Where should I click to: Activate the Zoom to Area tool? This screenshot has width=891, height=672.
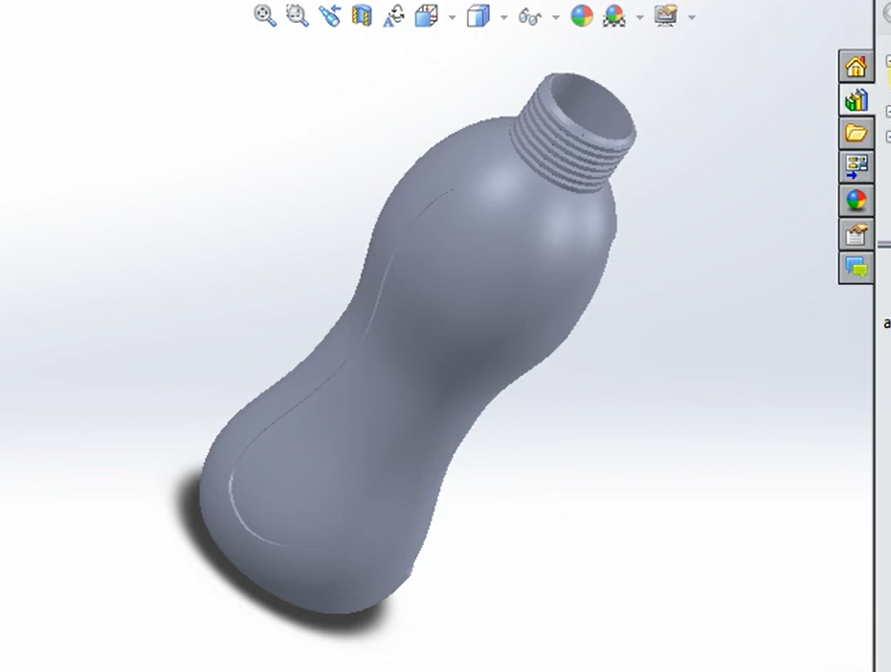(296, 16)
